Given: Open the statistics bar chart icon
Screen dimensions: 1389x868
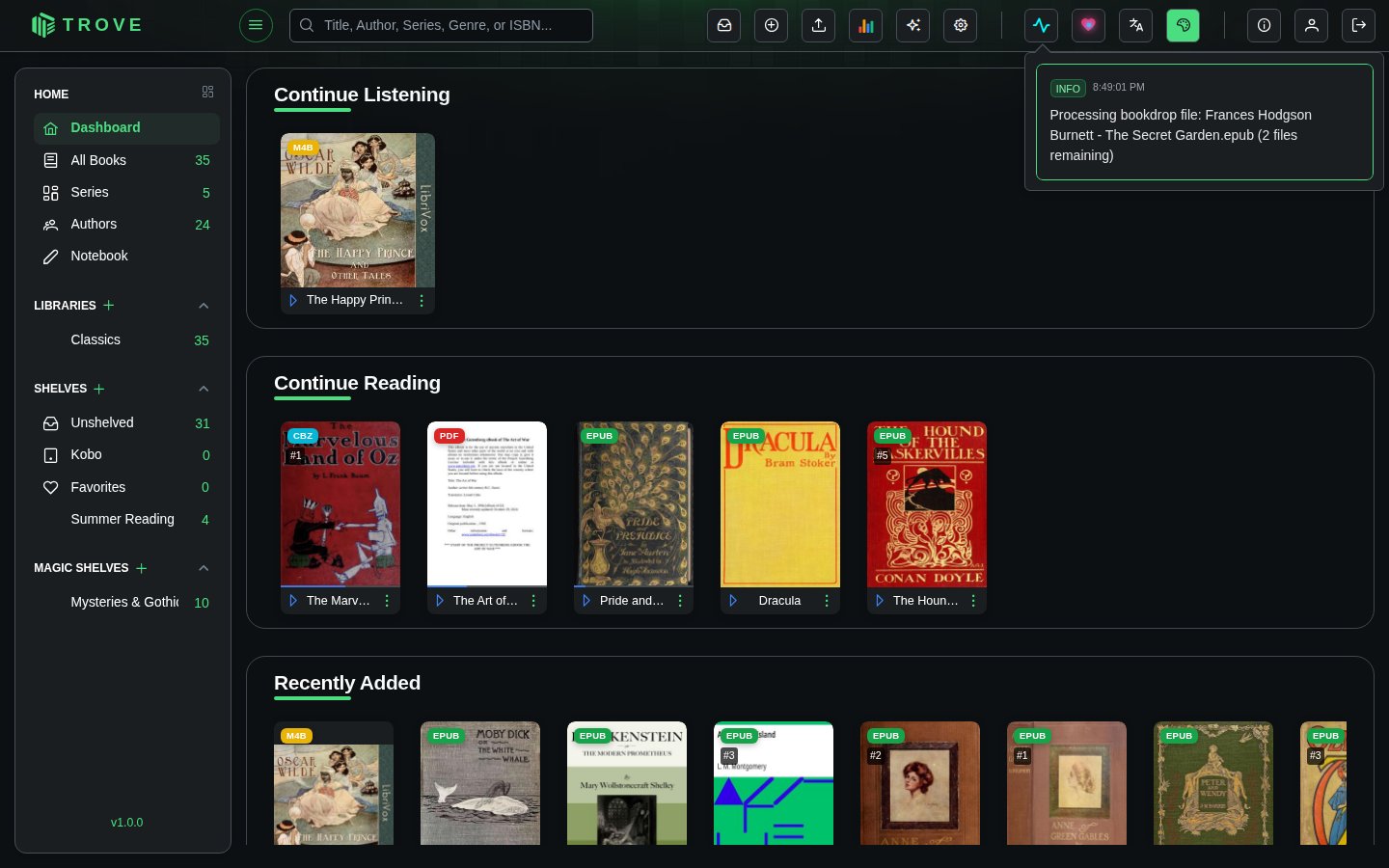Looking at the screenshot, I should [866, 25].
